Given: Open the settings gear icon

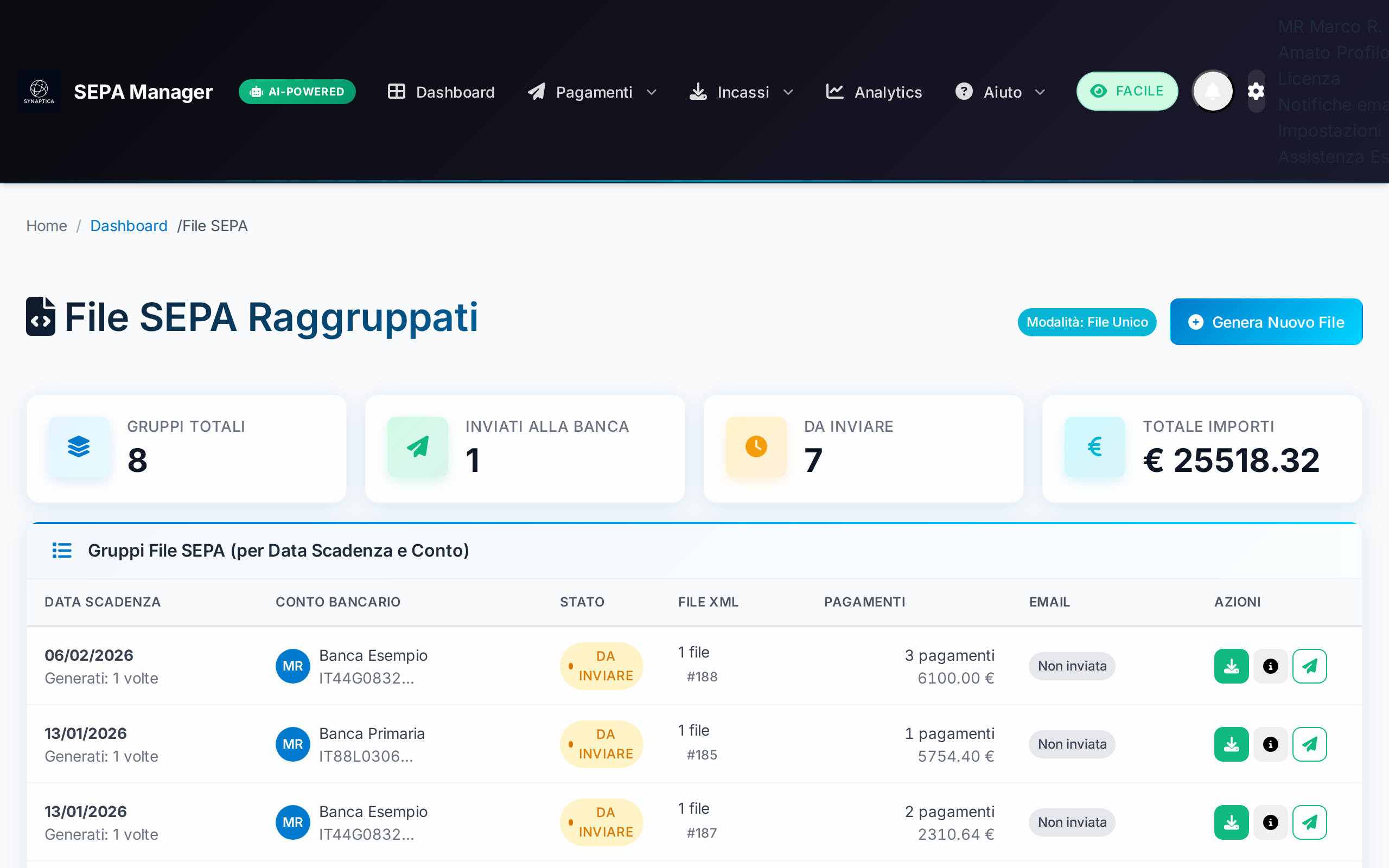Looking at the screenshot, I should click(1256, 91).
